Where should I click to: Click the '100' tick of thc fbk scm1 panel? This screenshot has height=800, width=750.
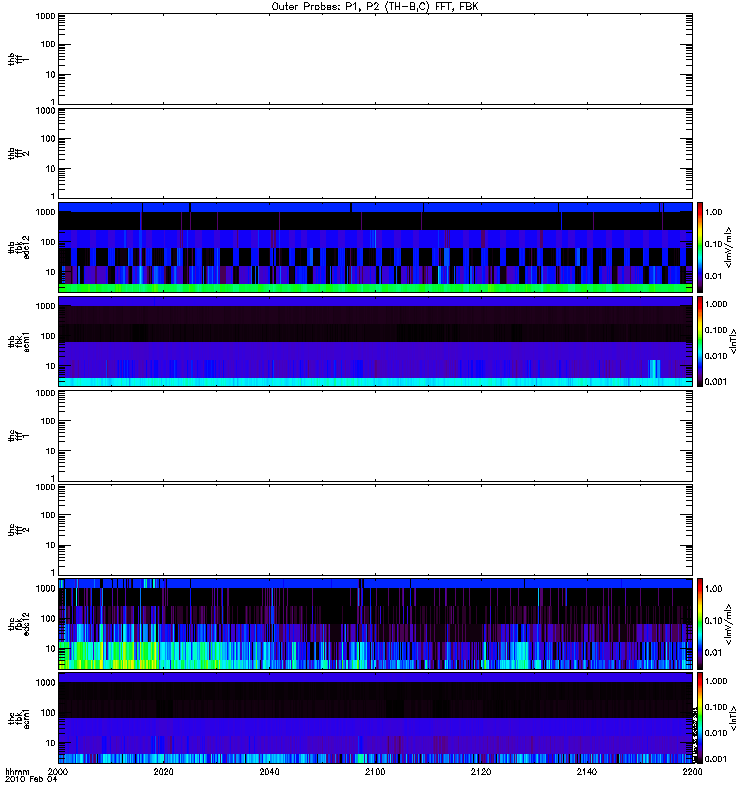point(48,713)
